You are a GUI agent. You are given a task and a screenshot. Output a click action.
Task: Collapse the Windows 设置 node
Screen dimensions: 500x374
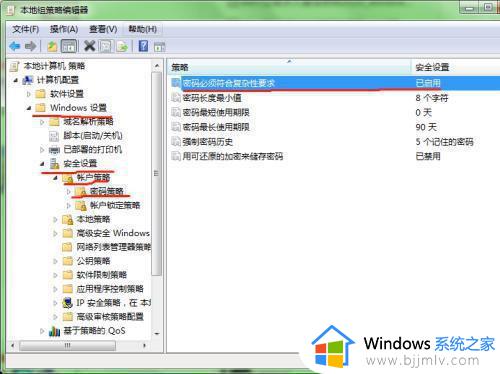[x=29, y=108]
